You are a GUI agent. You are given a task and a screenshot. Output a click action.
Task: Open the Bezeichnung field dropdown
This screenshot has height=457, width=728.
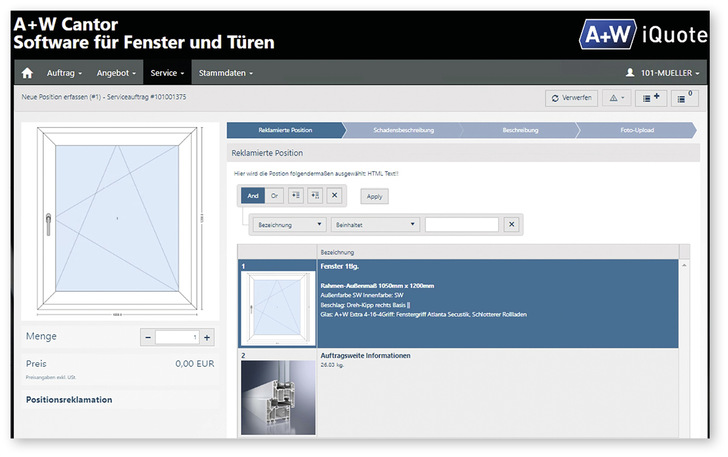(x=289, y=225)
